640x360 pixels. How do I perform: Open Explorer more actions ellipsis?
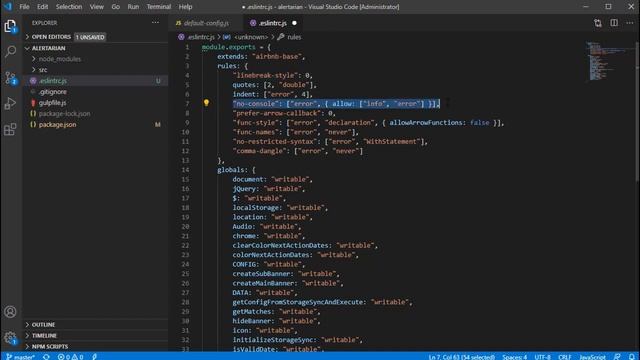(156, 23)
